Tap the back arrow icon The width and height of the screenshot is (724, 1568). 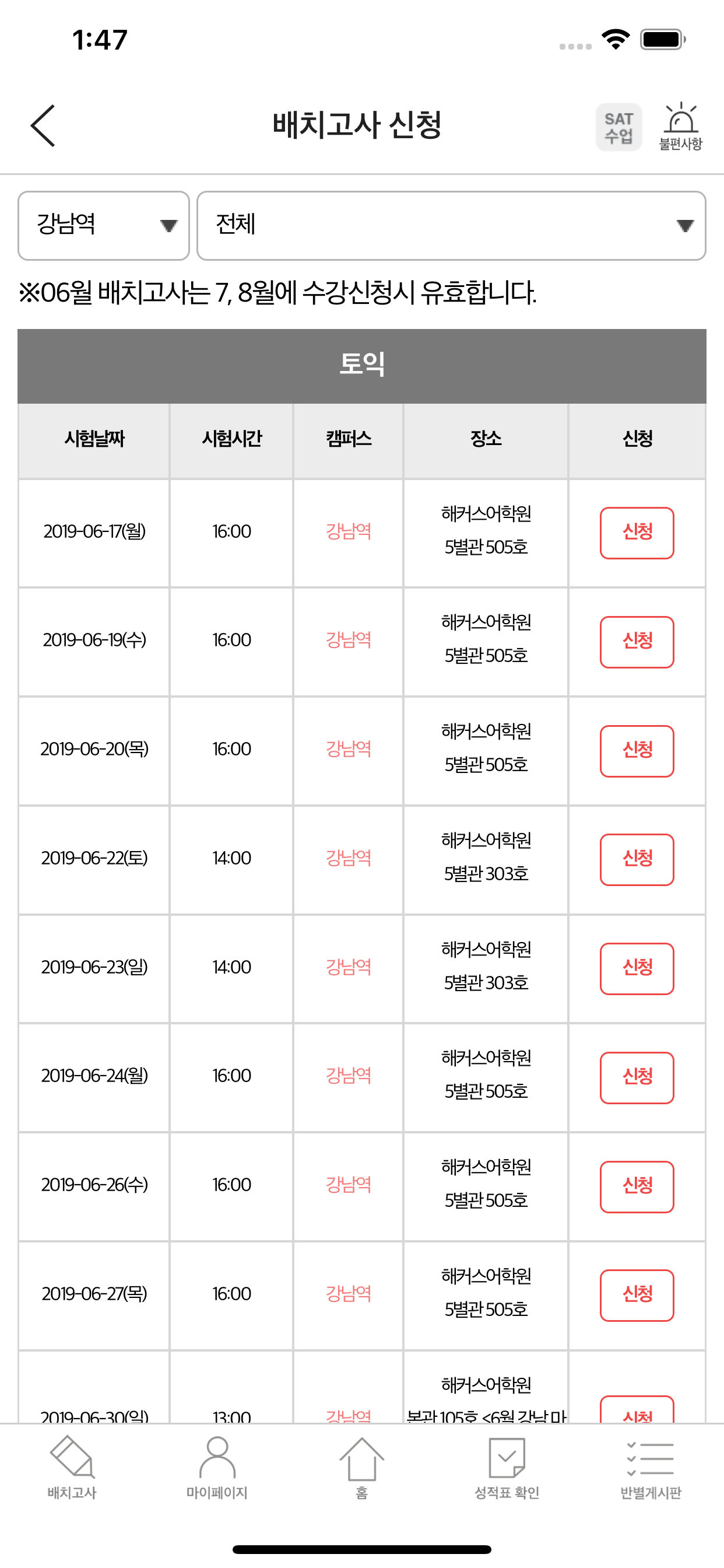pyautogui.click(x=43, y=125)
